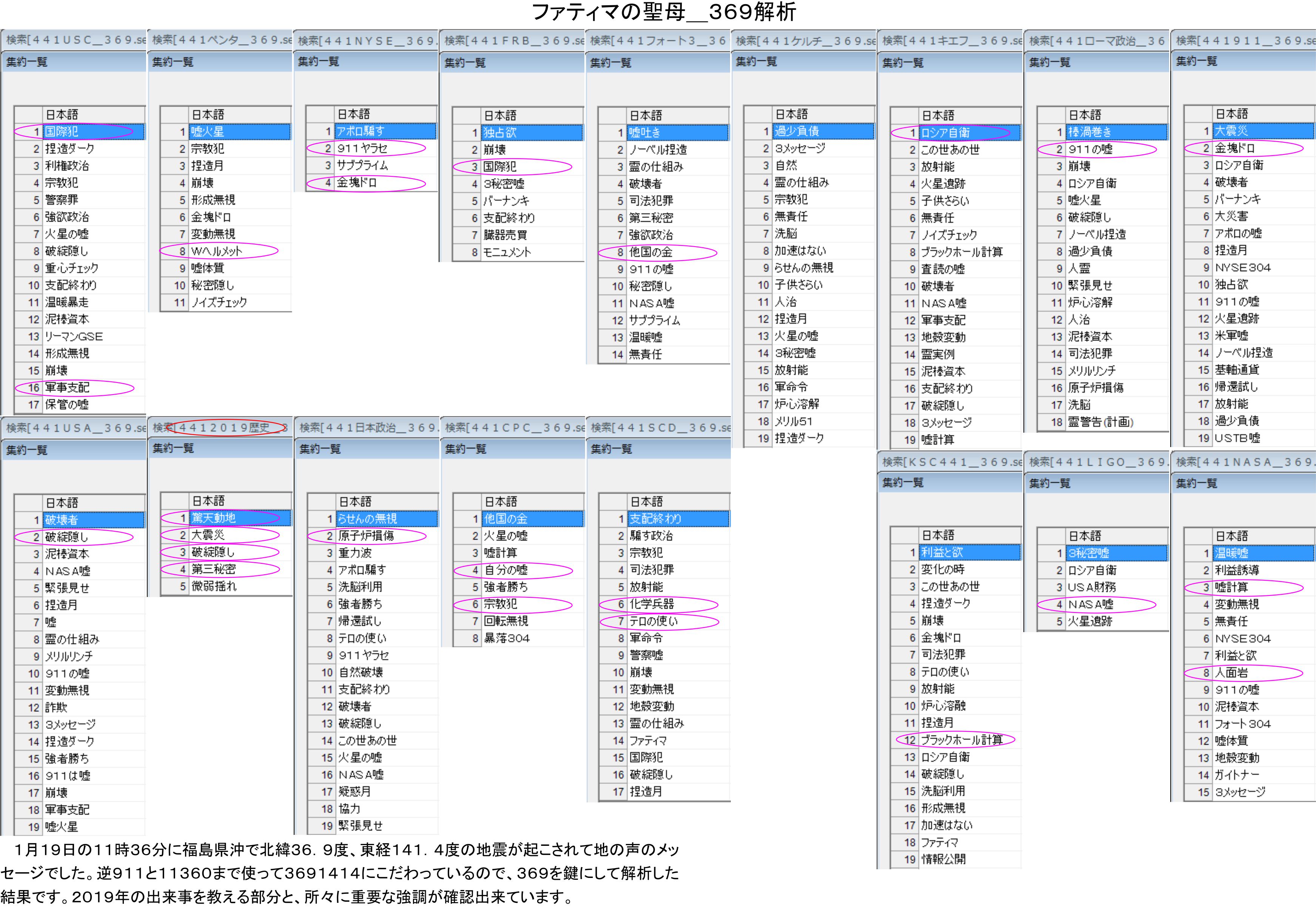Click 情報公開 entry in KSC441 list
Viewport: 1316px width, 907px height.
(943, 859)
